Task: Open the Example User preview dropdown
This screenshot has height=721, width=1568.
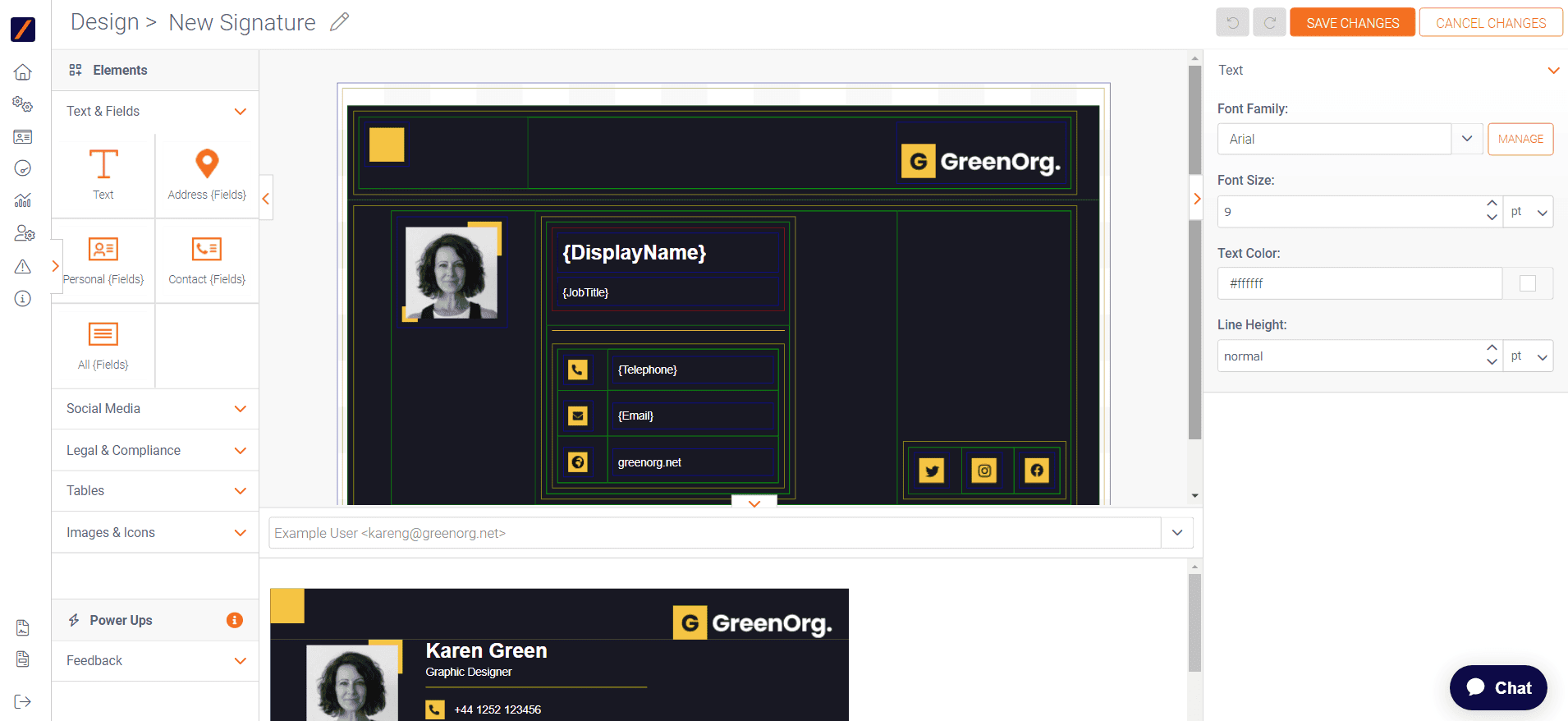Action: (x=1177, y=533)
